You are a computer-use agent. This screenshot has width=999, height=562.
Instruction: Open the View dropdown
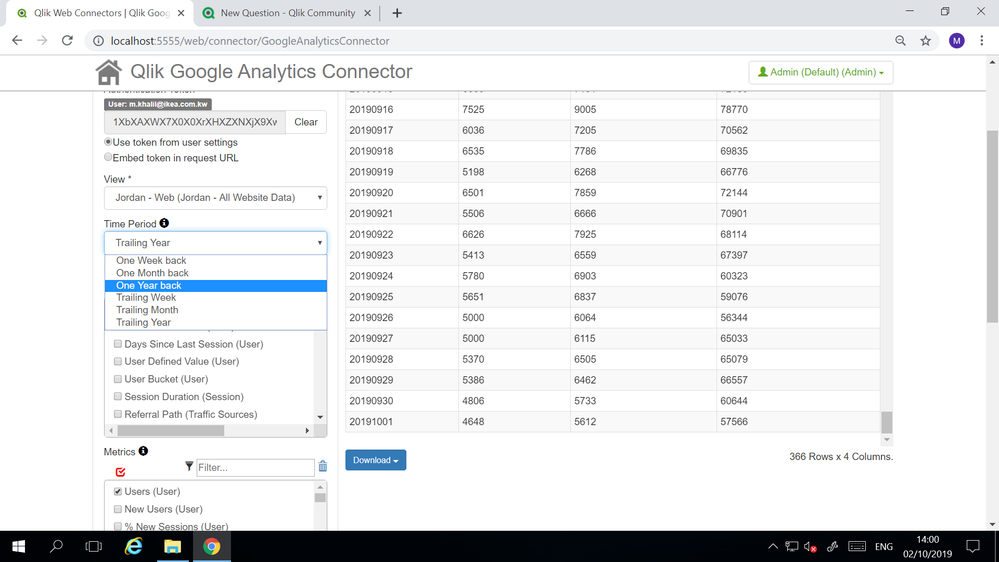(x=215, y=198)
